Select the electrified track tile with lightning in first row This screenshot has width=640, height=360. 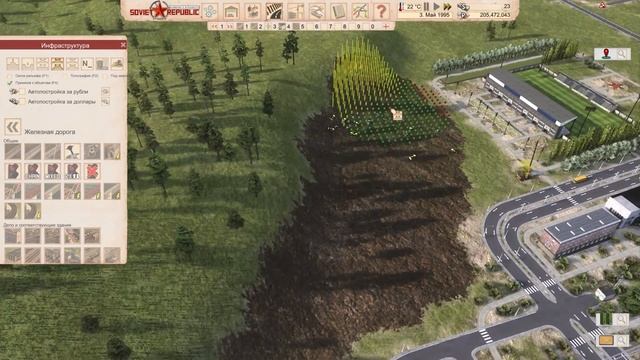112,151
